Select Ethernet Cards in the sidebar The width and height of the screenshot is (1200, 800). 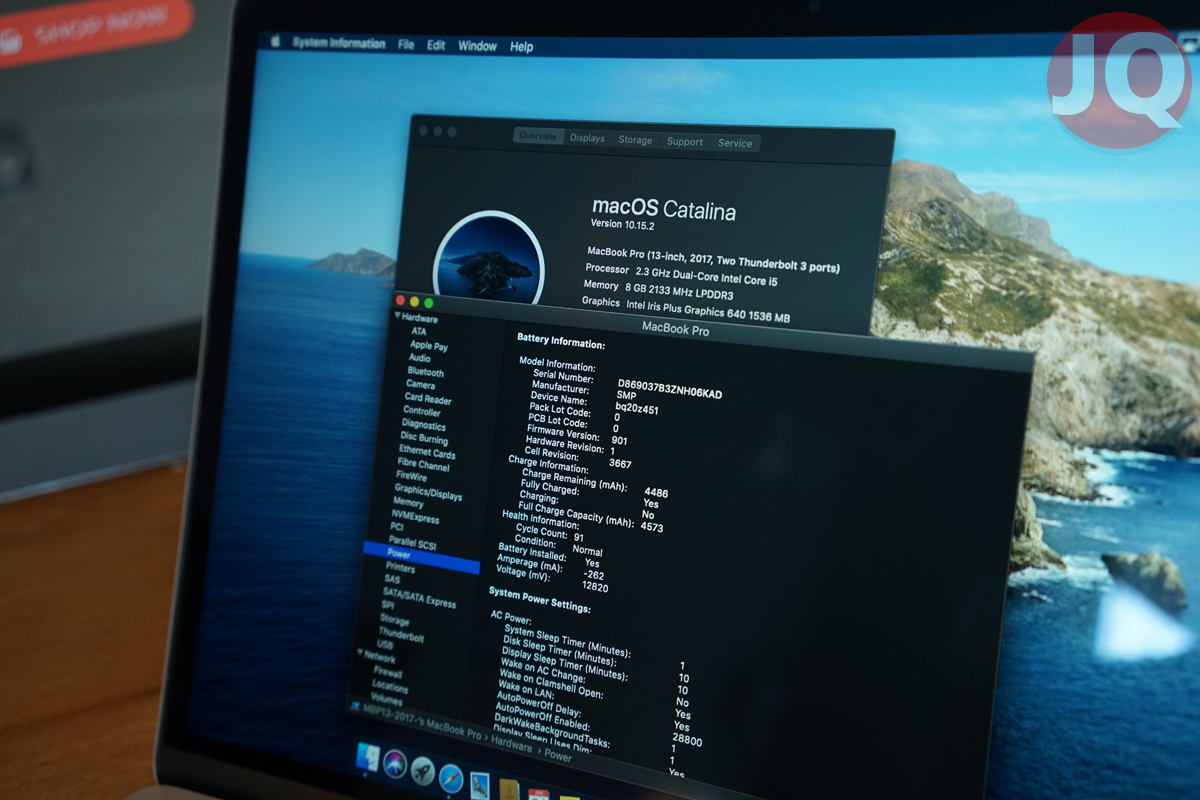pos(427,452)
